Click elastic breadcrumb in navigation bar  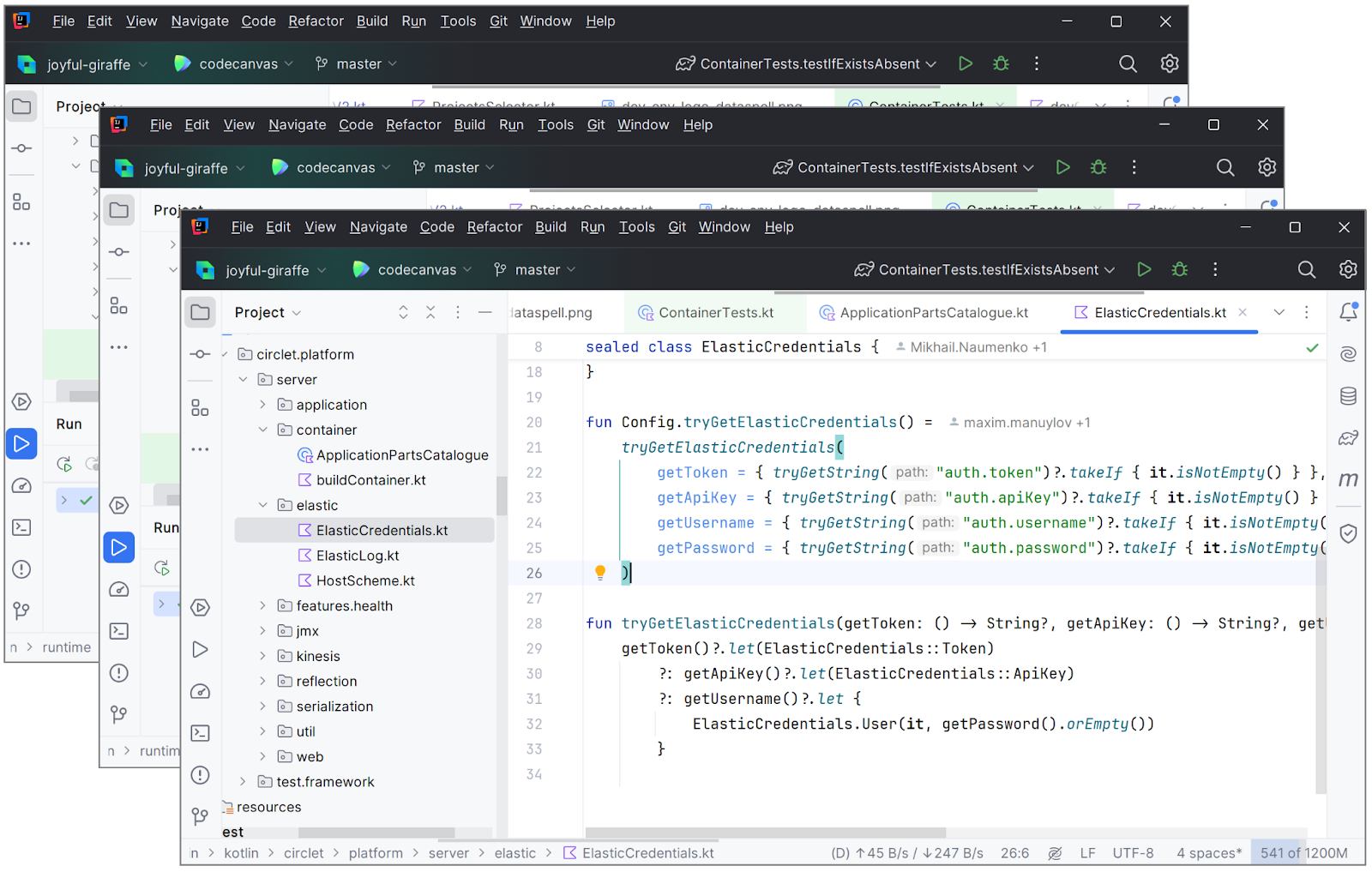(514, 853)
